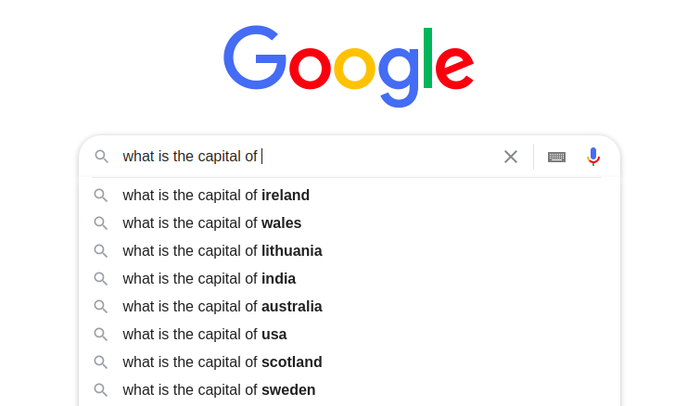Start voice search with the microphone icon
Viewport: 700px width, 406px height.
593,157
